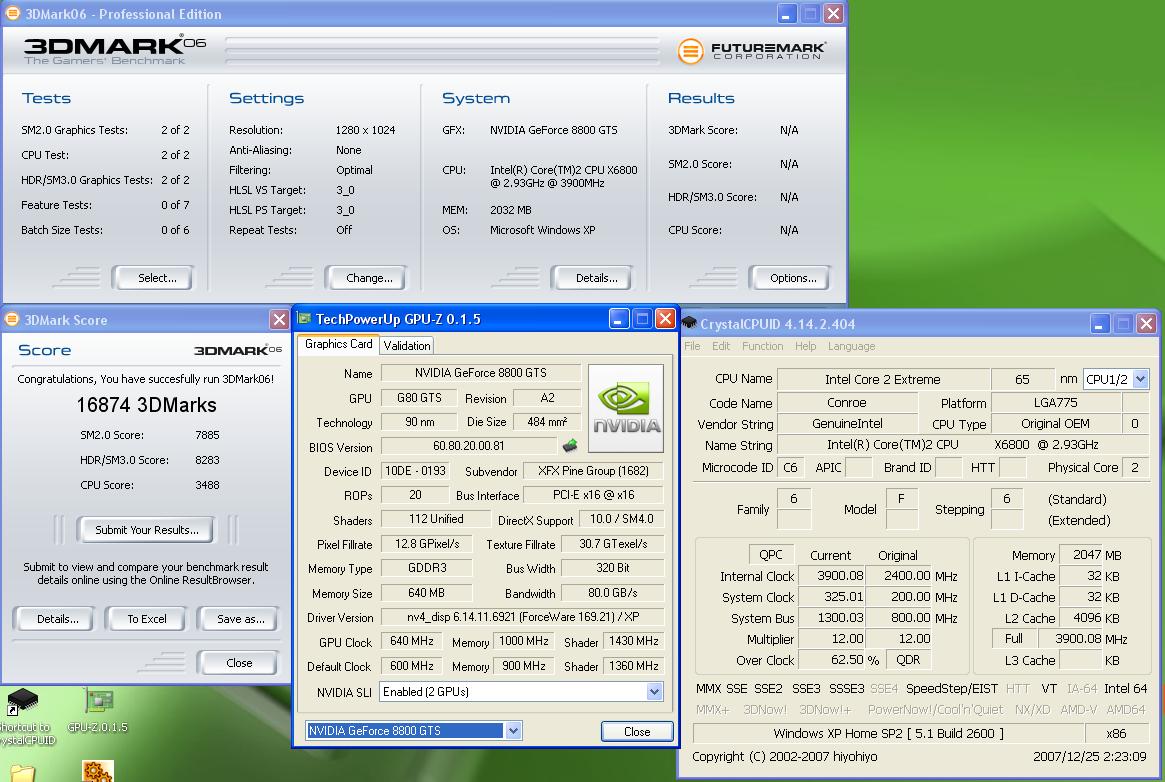Click the L2 Cache 4096 value
1165x782 pixels.
(x=1081, y=618)
